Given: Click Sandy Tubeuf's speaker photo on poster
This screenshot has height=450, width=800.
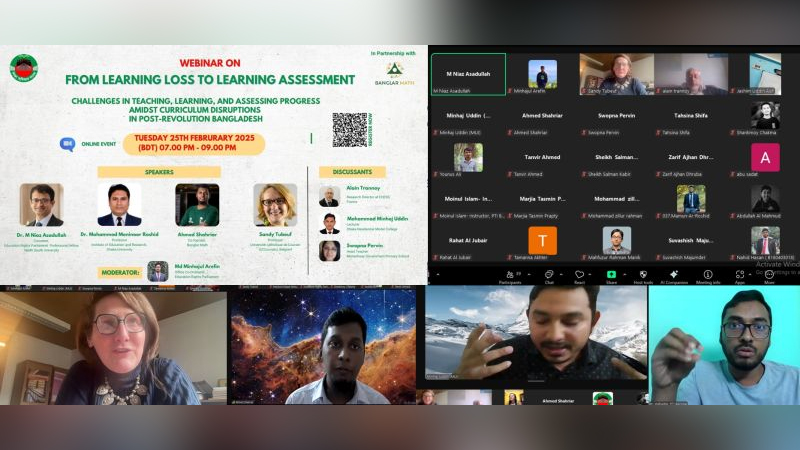Looking at the screenshot, I should tap(275, 205).
